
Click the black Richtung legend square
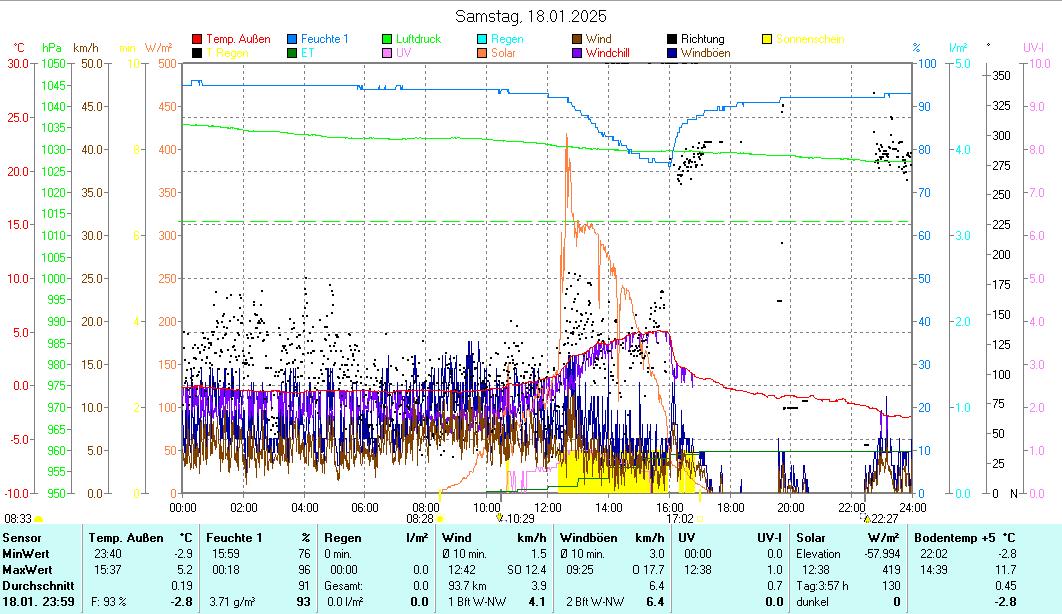[x=672, y=39]
